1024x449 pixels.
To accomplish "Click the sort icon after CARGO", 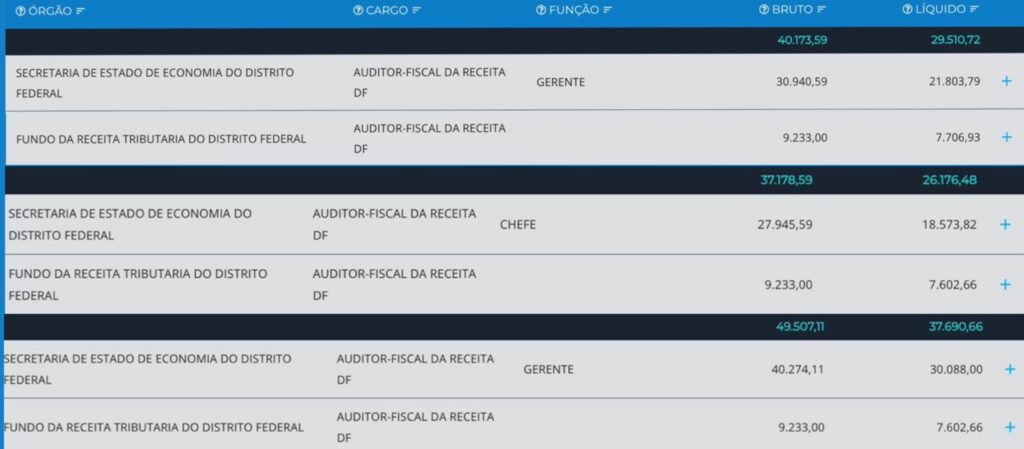I will click(x=417, y=10).
